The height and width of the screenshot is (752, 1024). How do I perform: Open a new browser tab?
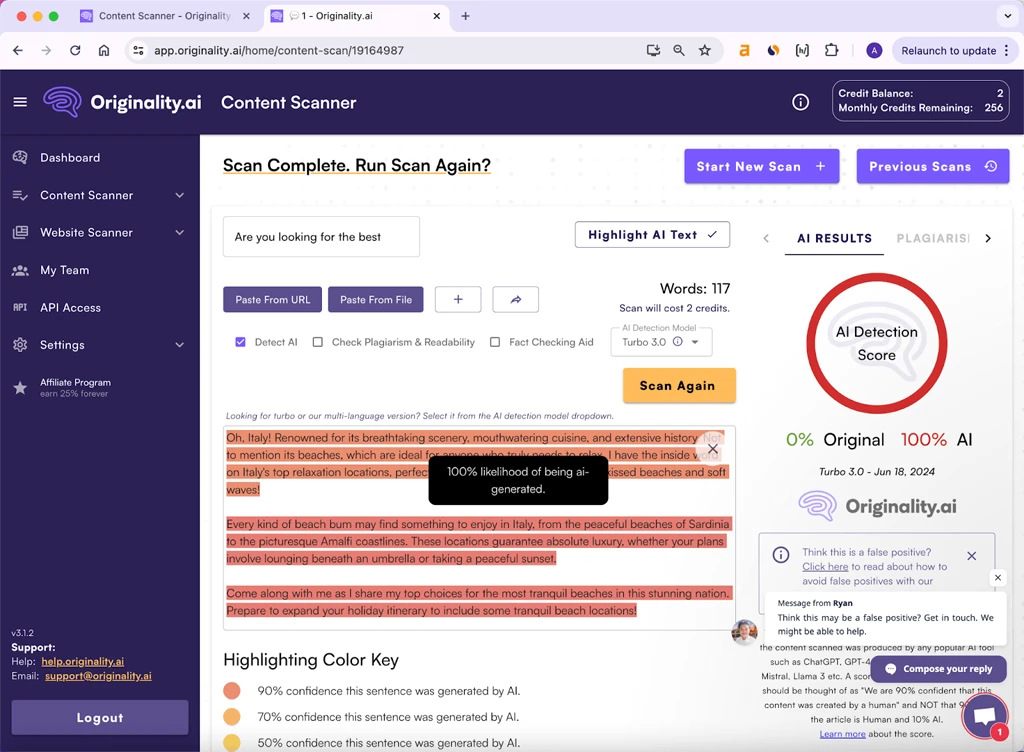pyautogui.click(x=465, y=16)
